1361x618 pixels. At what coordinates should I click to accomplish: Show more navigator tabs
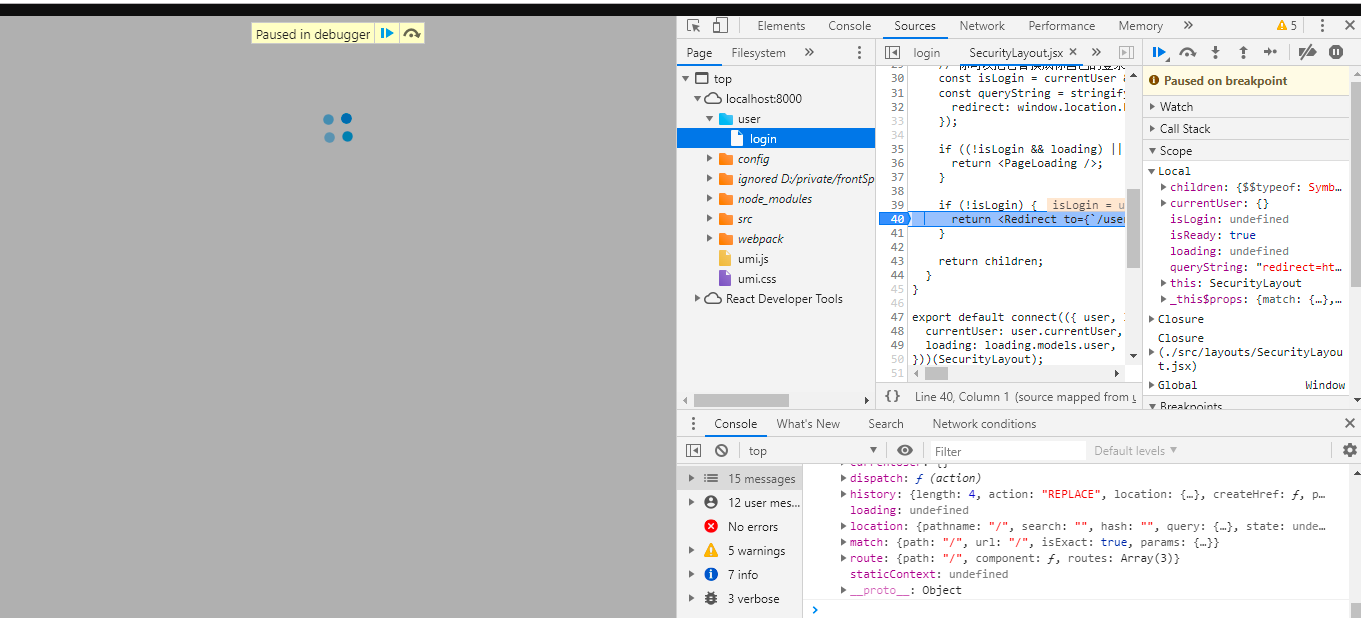click(x=809, y=53)
